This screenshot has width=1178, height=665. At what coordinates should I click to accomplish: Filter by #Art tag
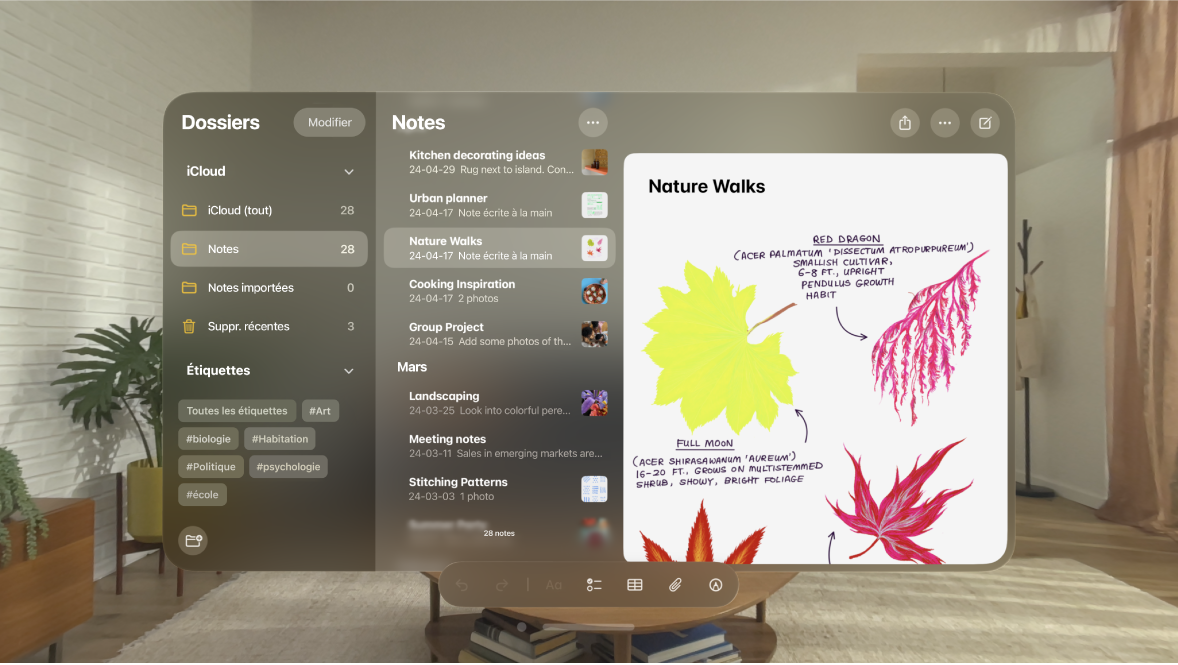click(320, 411)
